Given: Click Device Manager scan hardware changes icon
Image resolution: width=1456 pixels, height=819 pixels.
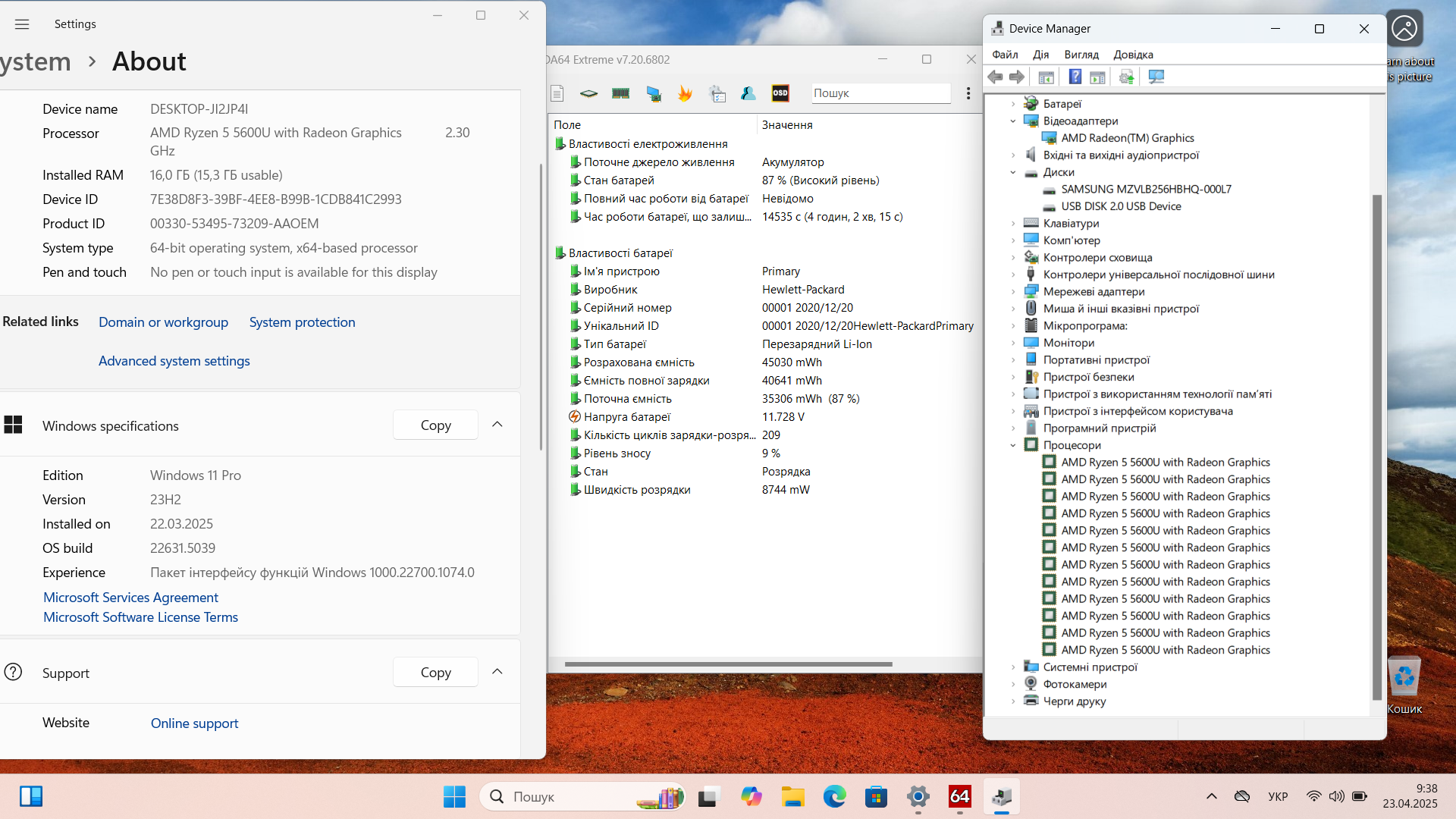Looking at the screenshot, I should 1156,77.
